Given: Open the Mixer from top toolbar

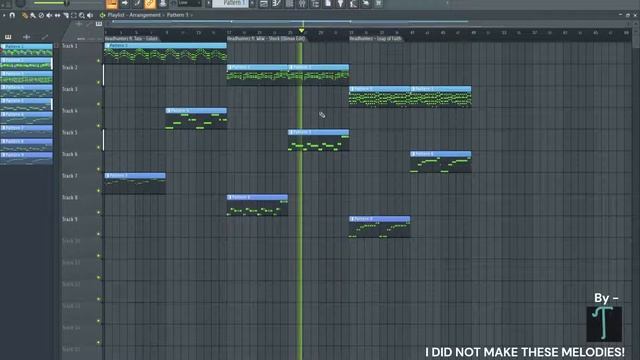Looking at the screenshot, I should click(x=302, y=4).
